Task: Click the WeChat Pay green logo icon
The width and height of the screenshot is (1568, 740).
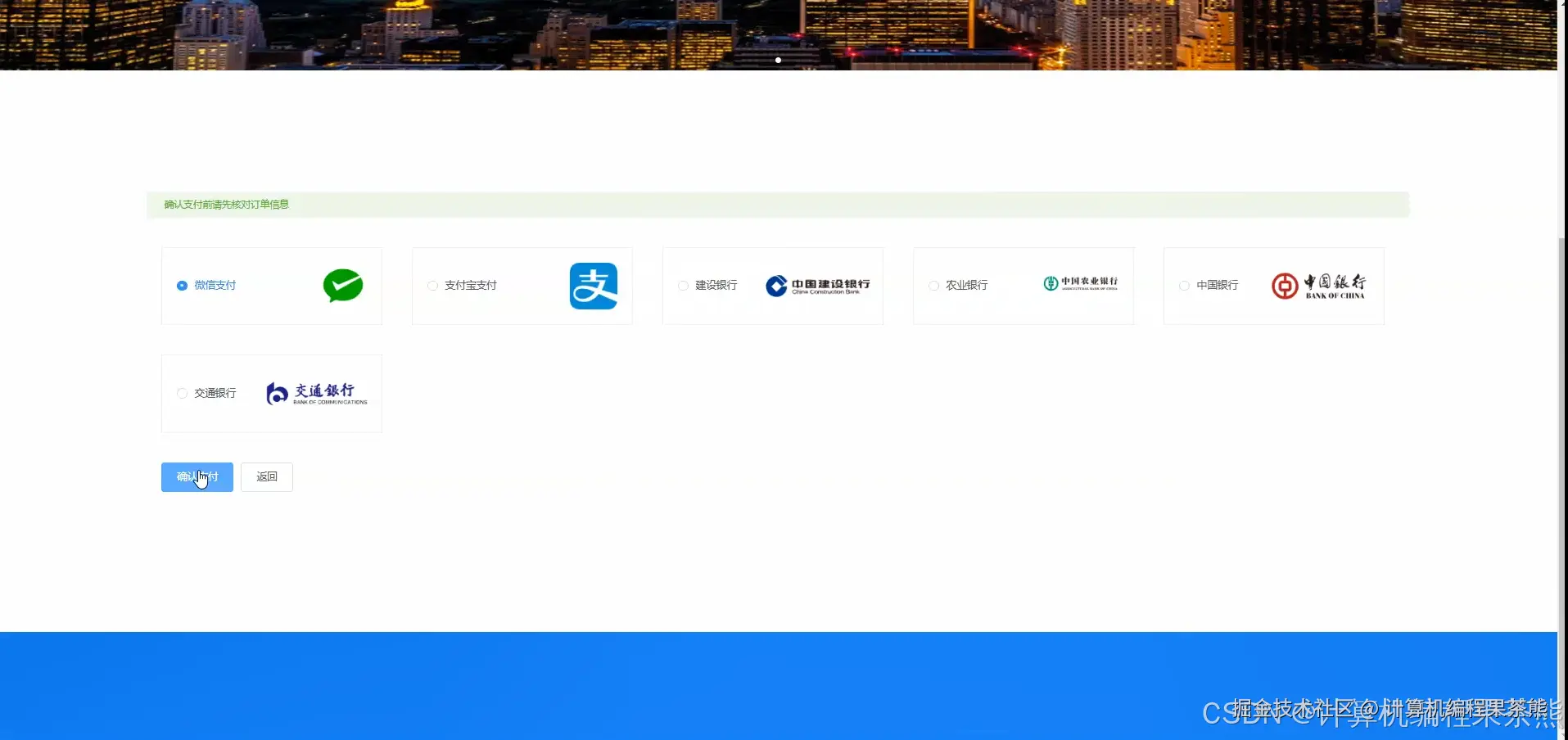Action: 343,286
